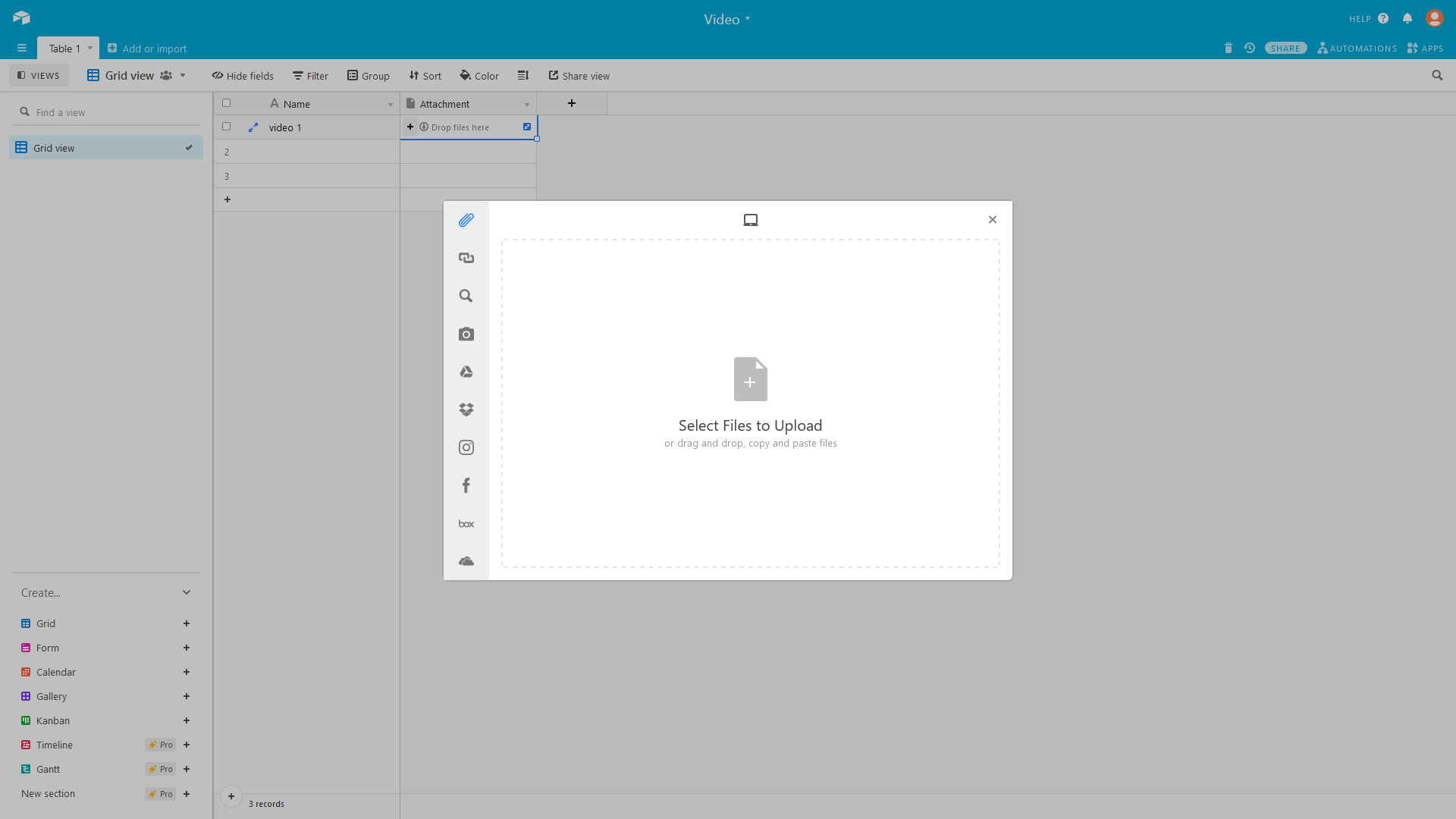Image resolution: width=1456 pixels, height=819 pixels.
Task: Click the SHARE button
Action: pos(1285,48)
